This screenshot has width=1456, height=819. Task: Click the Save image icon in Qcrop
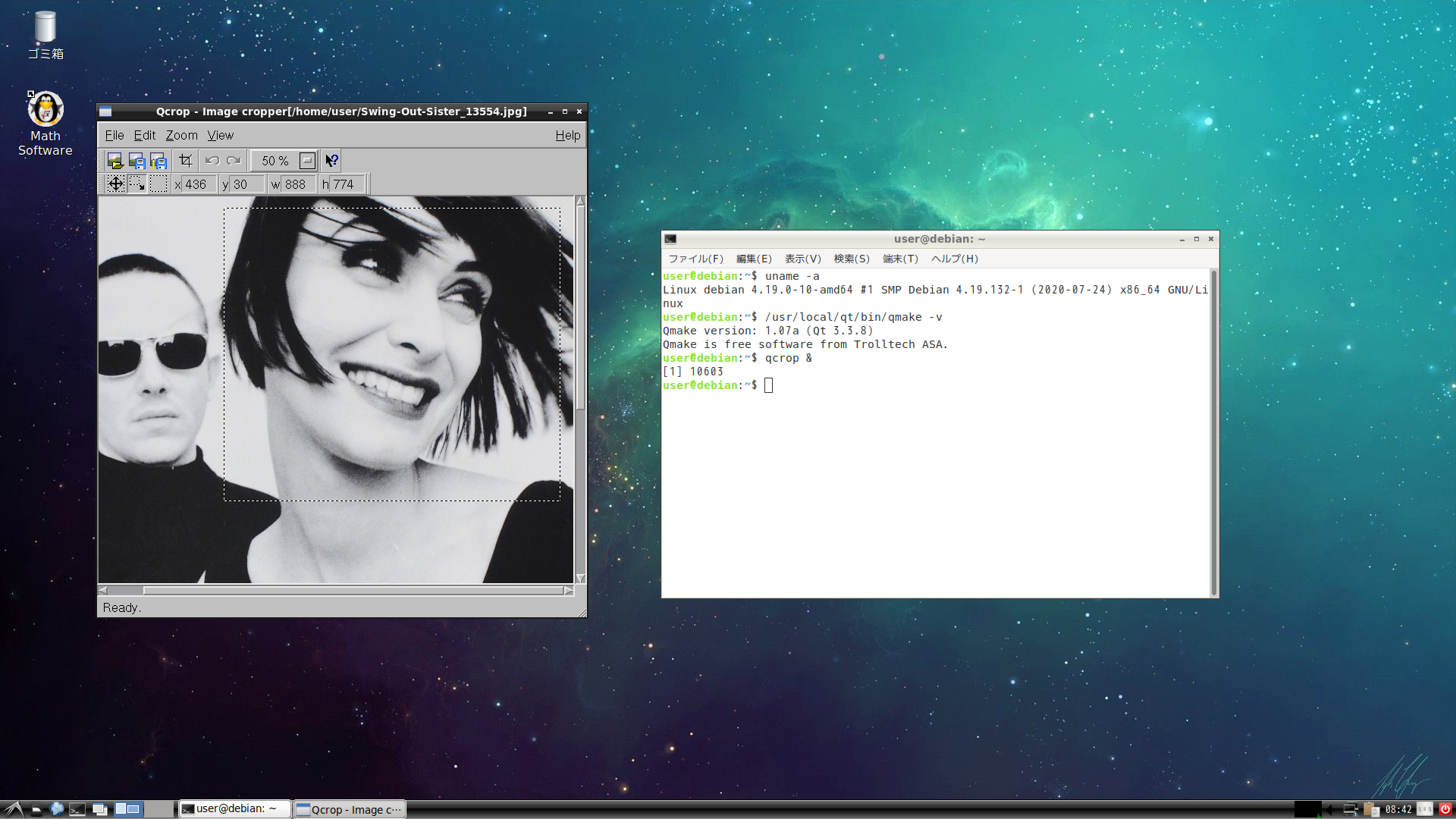tap(136, 161)
